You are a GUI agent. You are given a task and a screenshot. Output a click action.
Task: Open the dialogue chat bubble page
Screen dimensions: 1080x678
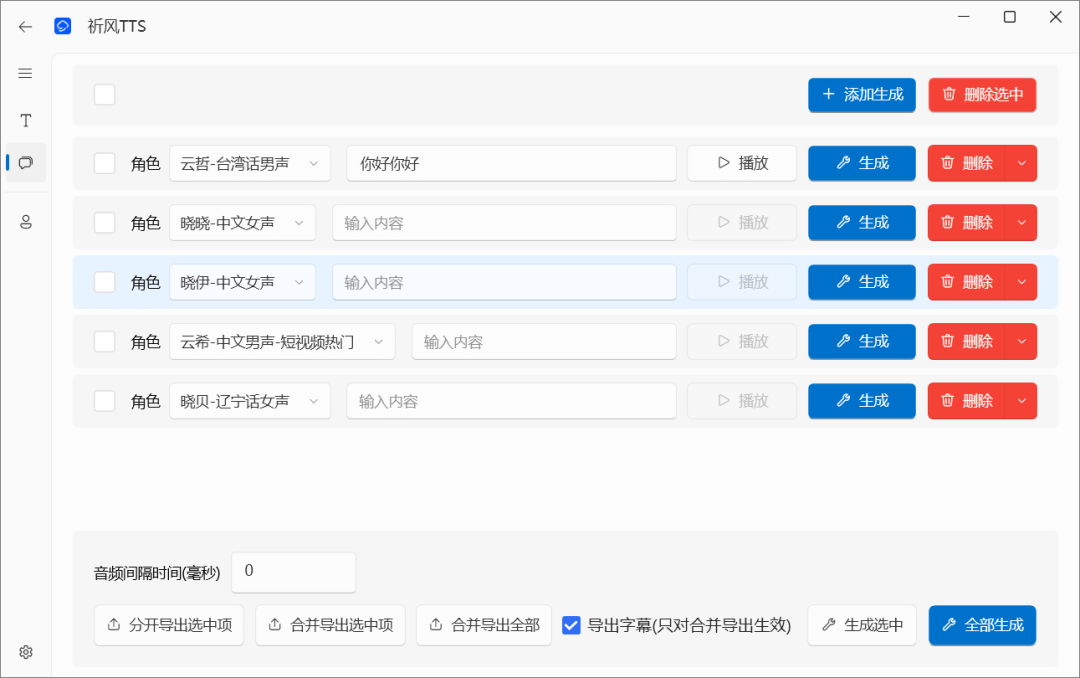pyautogui.click(x=25, y=163)
